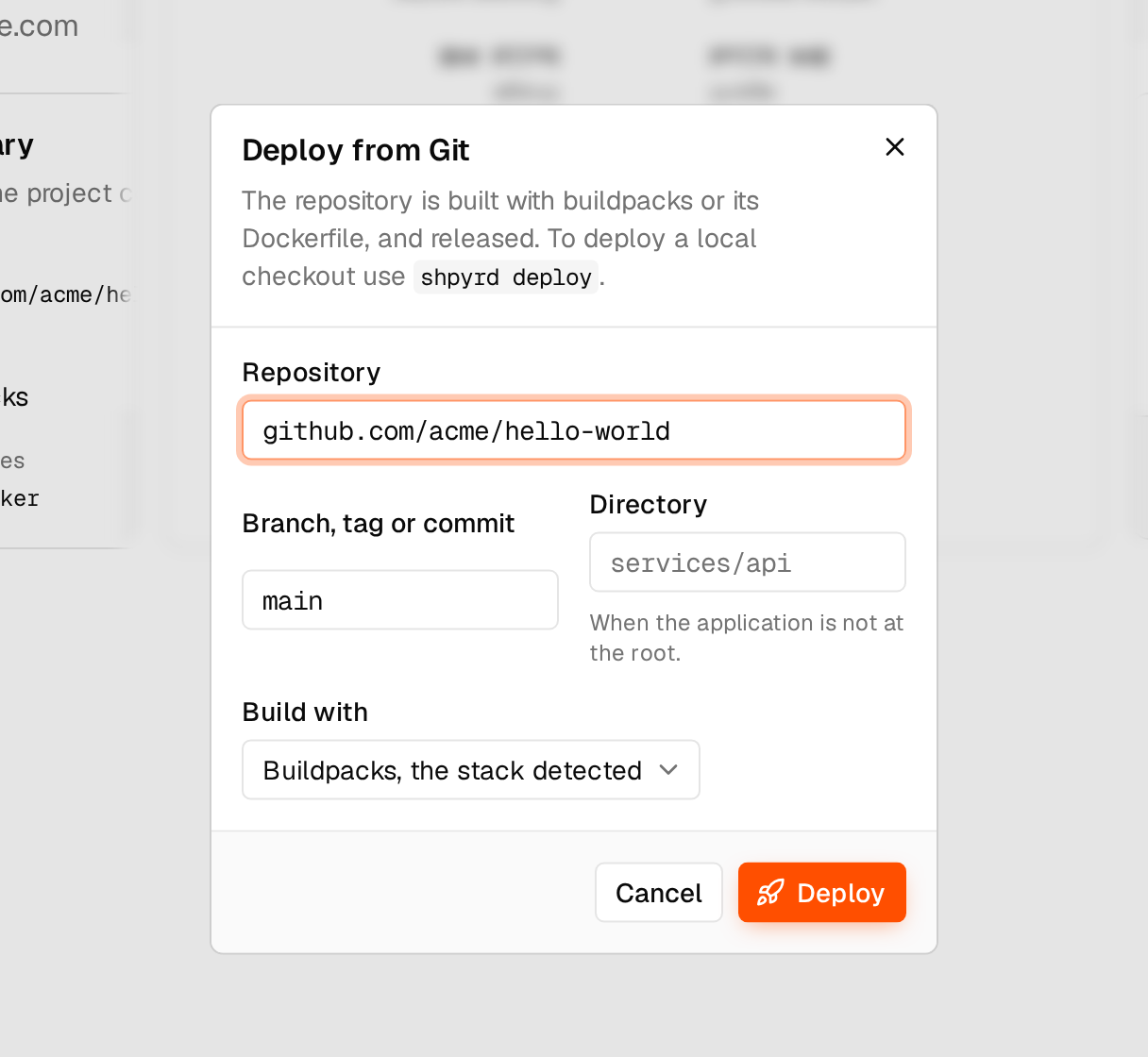Click the Directory input field
The width and height of the screenshot is (1148, 1057).
748,562
